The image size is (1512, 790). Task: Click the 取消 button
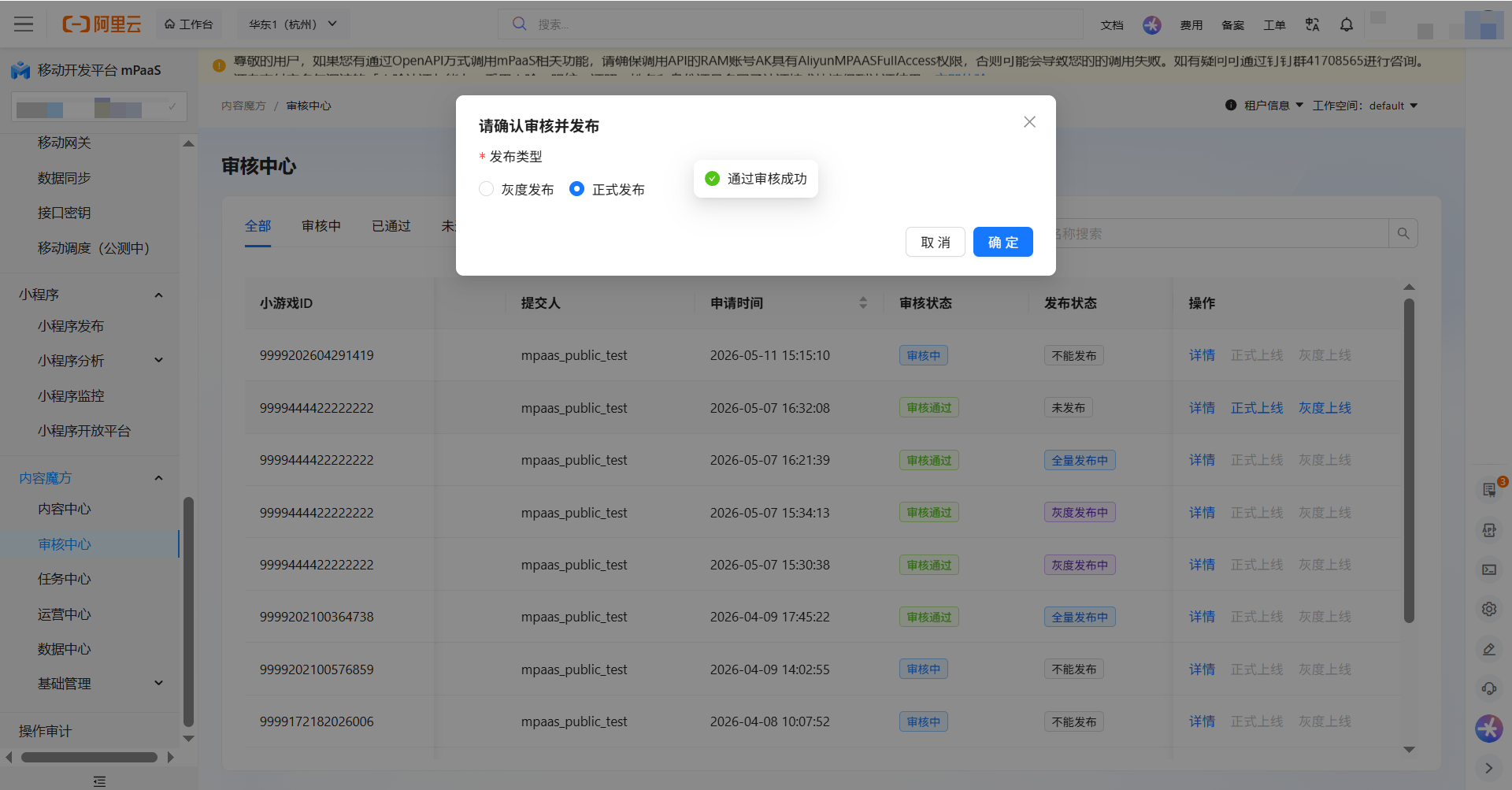(936, 242)
